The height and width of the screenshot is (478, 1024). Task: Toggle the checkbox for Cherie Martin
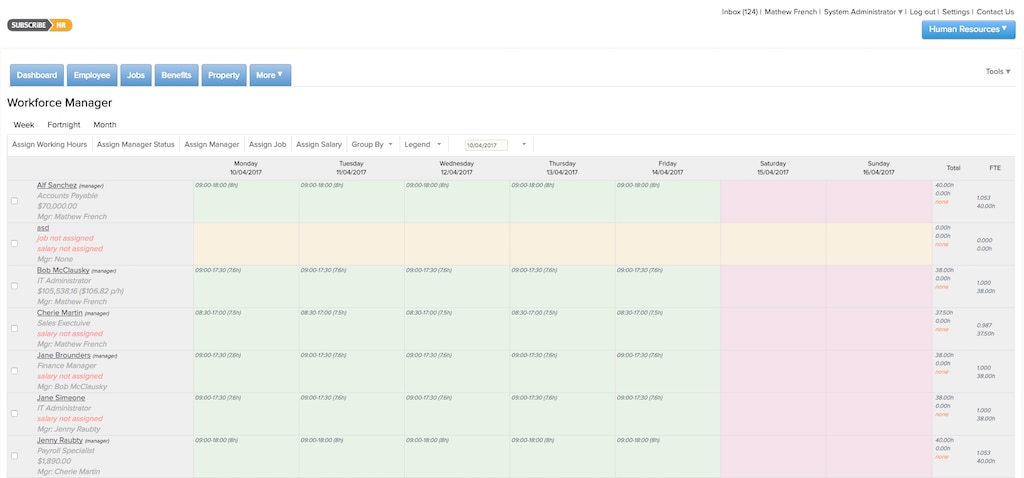14,328
